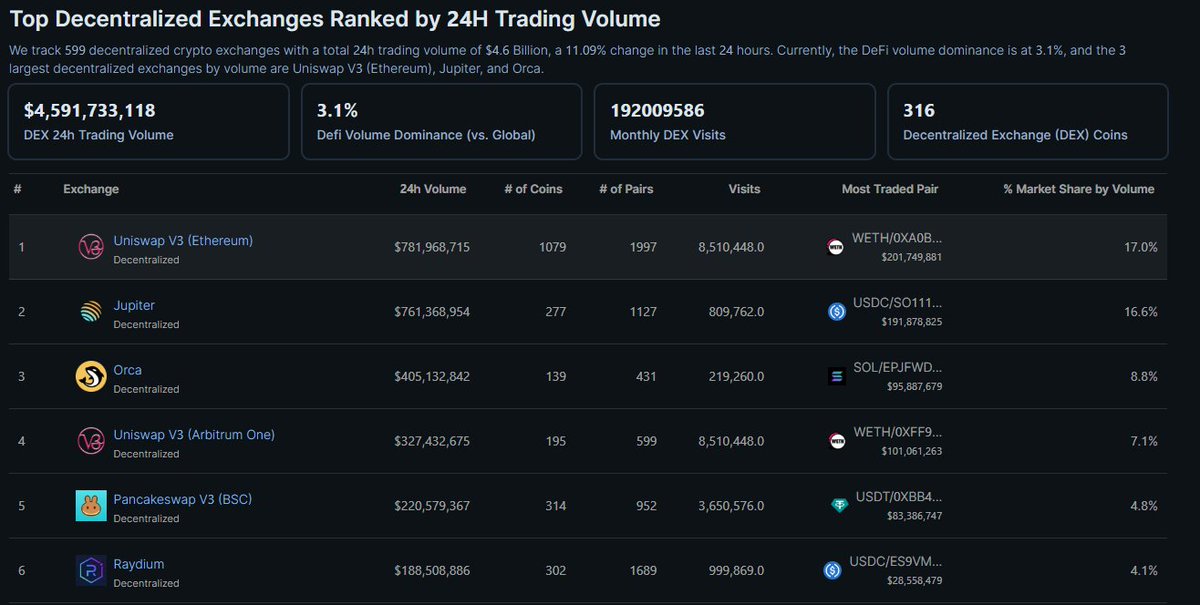Click the Decentralized Exchange (DEX) Coins card
This screenshot has height=605, width=1200.
(1028, 121)
